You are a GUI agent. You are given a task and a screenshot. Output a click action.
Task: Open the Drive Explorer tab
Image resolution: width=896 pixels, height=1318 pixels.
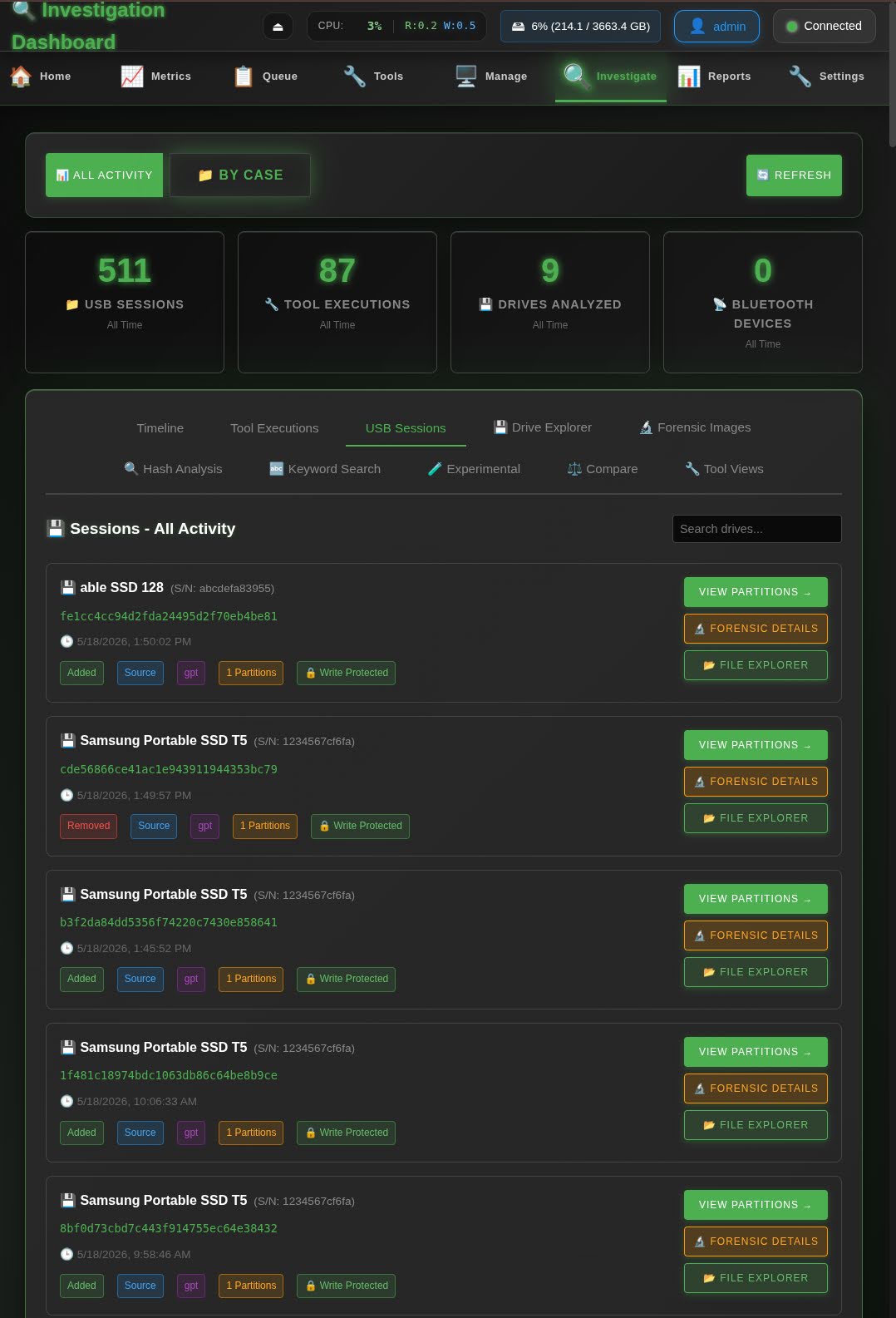click(543, 428)
